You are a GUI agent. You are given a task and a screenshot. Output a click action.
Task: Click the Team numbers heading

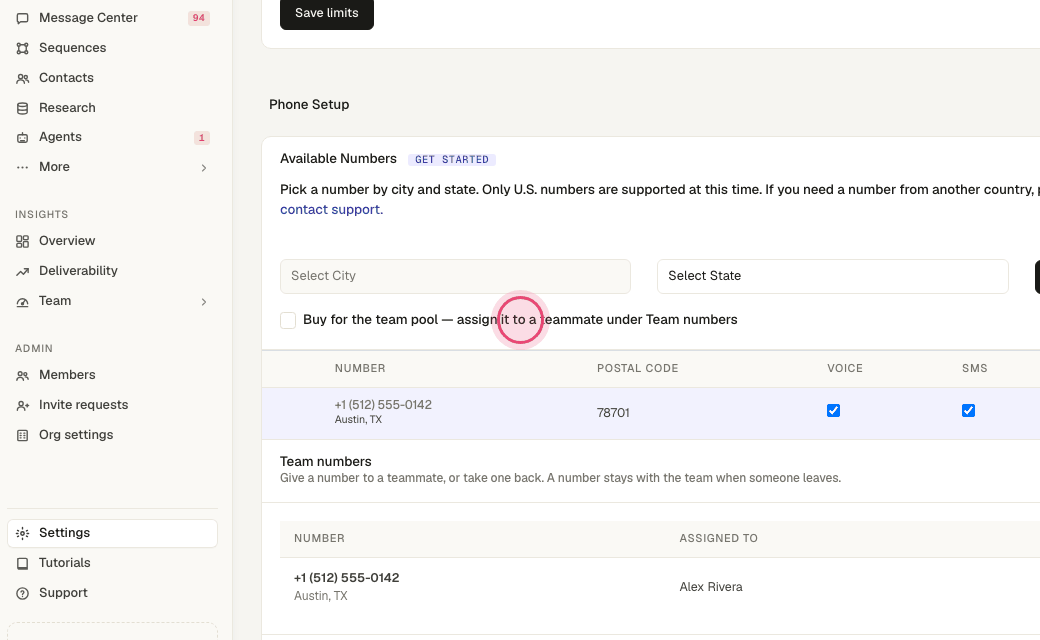click(326, 462)
